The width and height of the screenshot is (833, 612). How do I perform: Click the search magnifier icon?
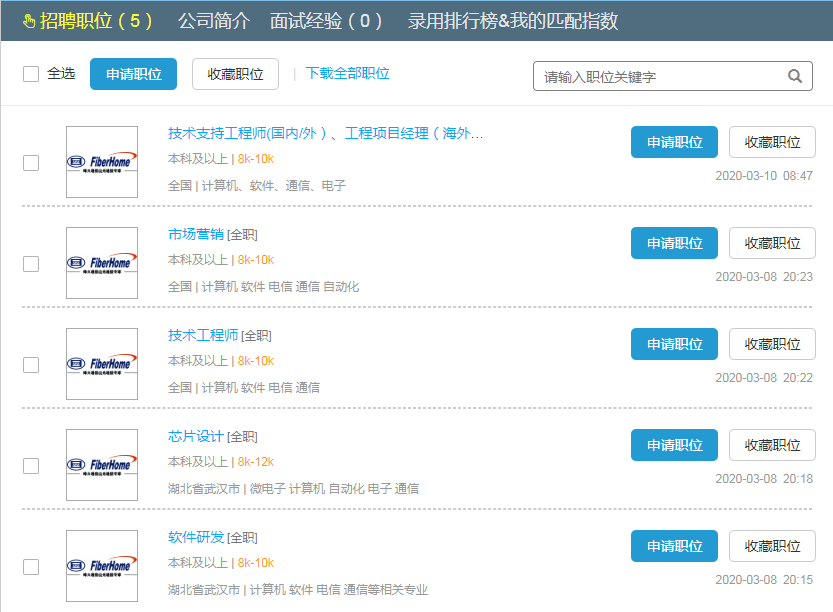click(x=795, y=76)
